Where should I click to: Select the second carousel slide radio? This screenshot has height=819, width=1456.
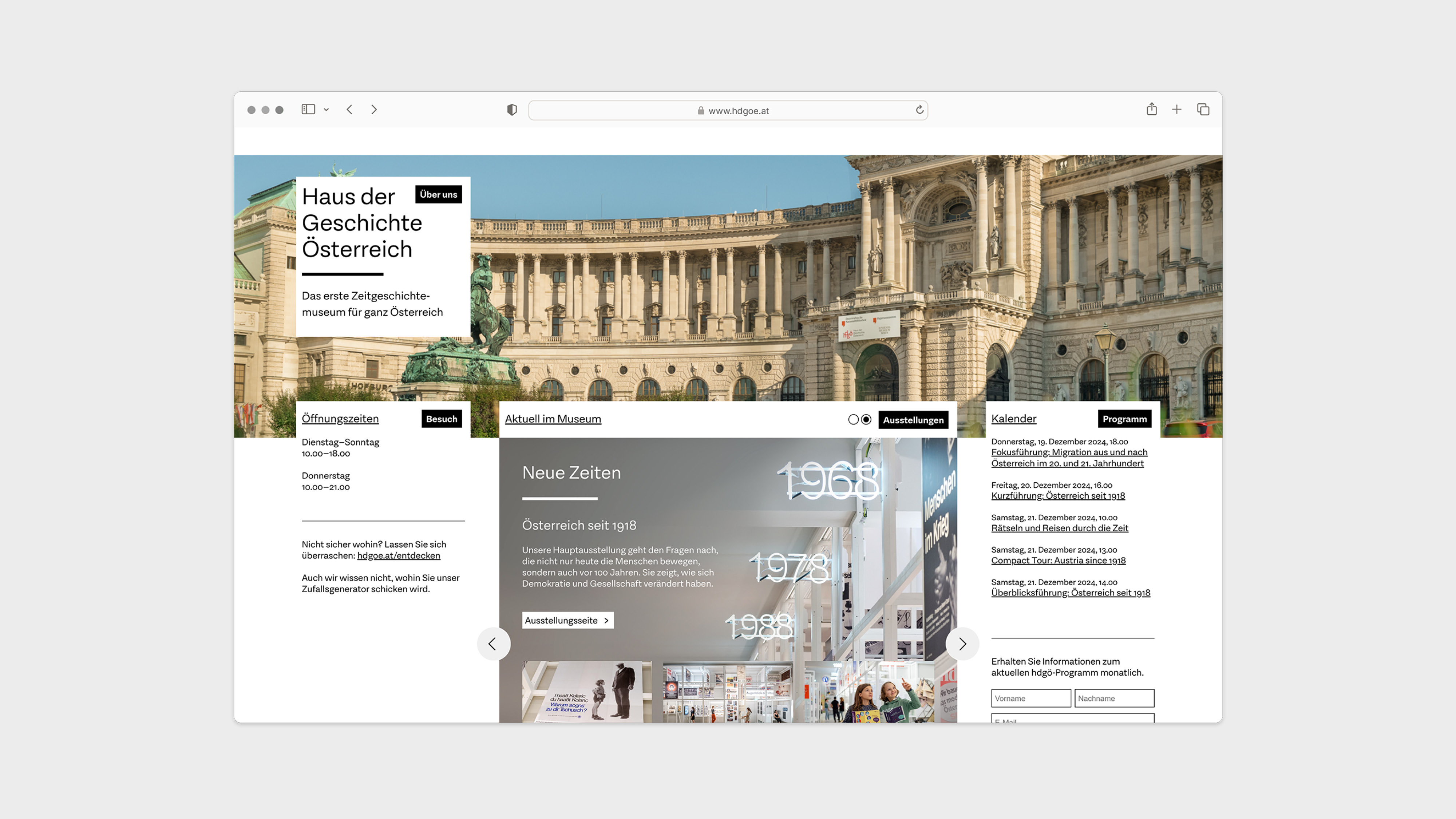[866, 419]
